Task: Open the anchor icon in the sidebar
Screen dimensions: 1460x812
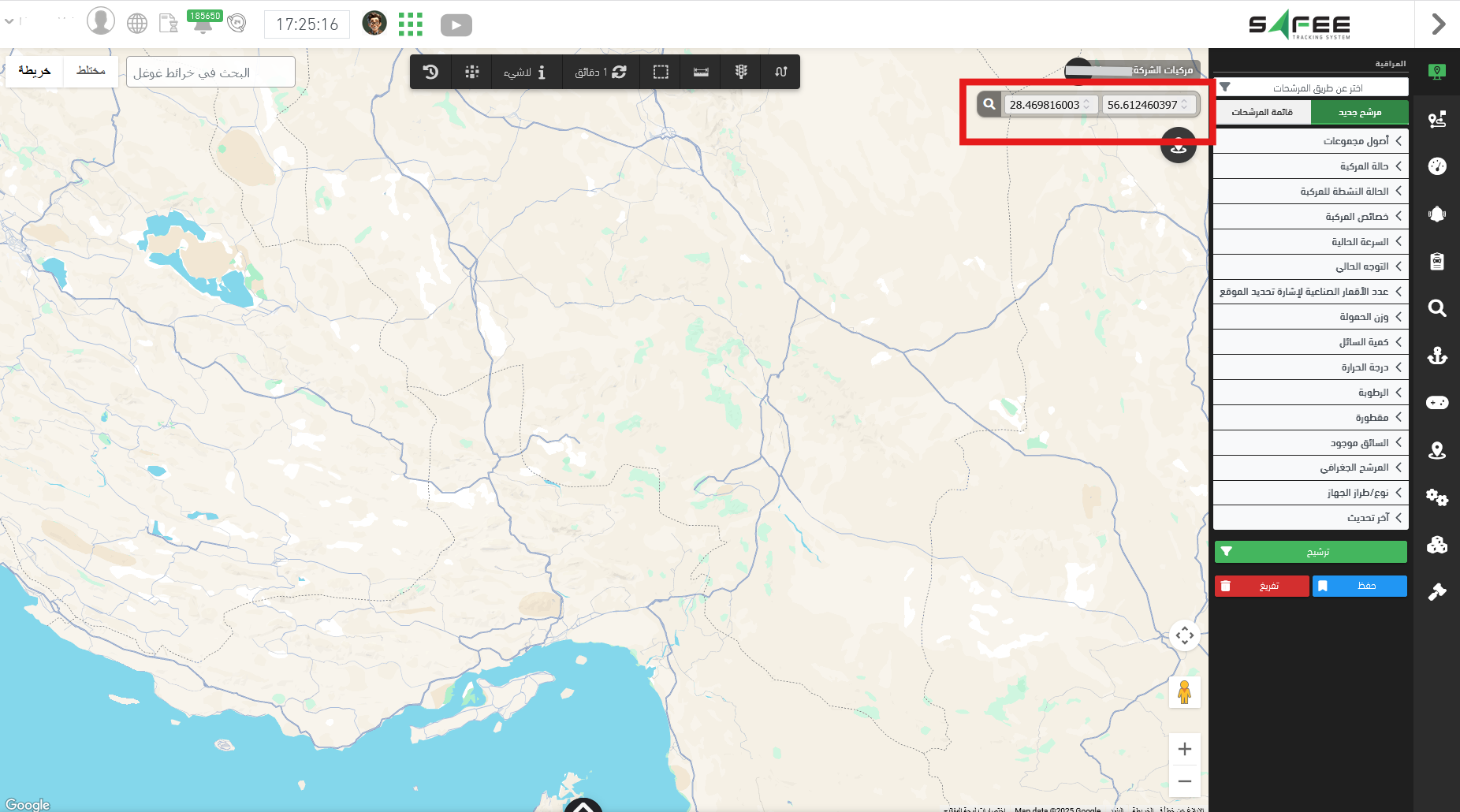Action: click(1436, 356)
